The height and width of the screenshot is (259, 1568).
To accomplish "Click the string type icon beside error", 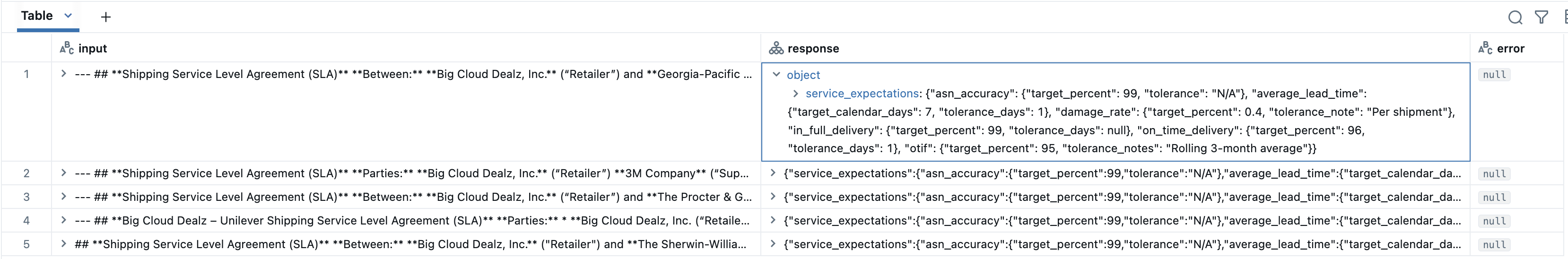I will 1485,48.
